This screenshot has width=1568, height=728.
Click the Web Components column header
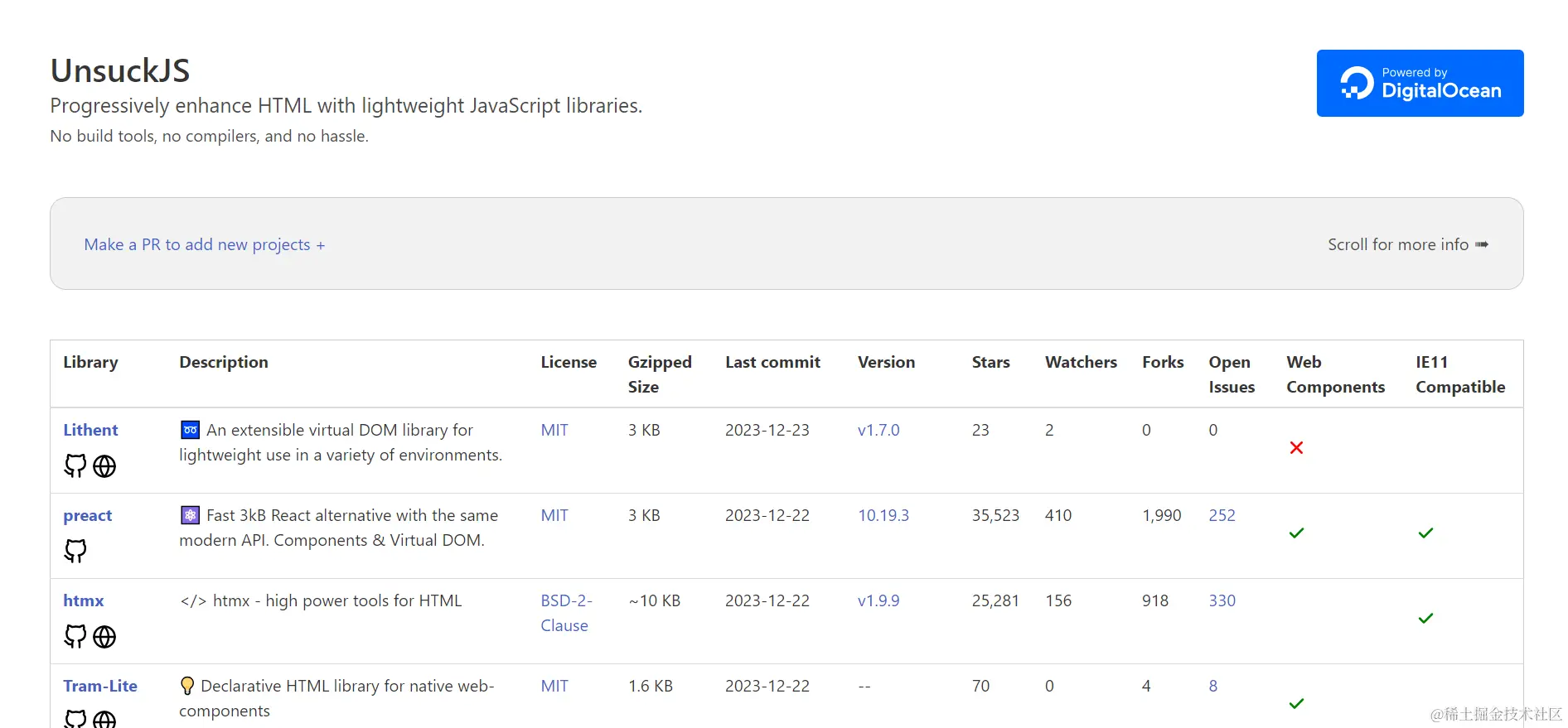(1335, 374)
